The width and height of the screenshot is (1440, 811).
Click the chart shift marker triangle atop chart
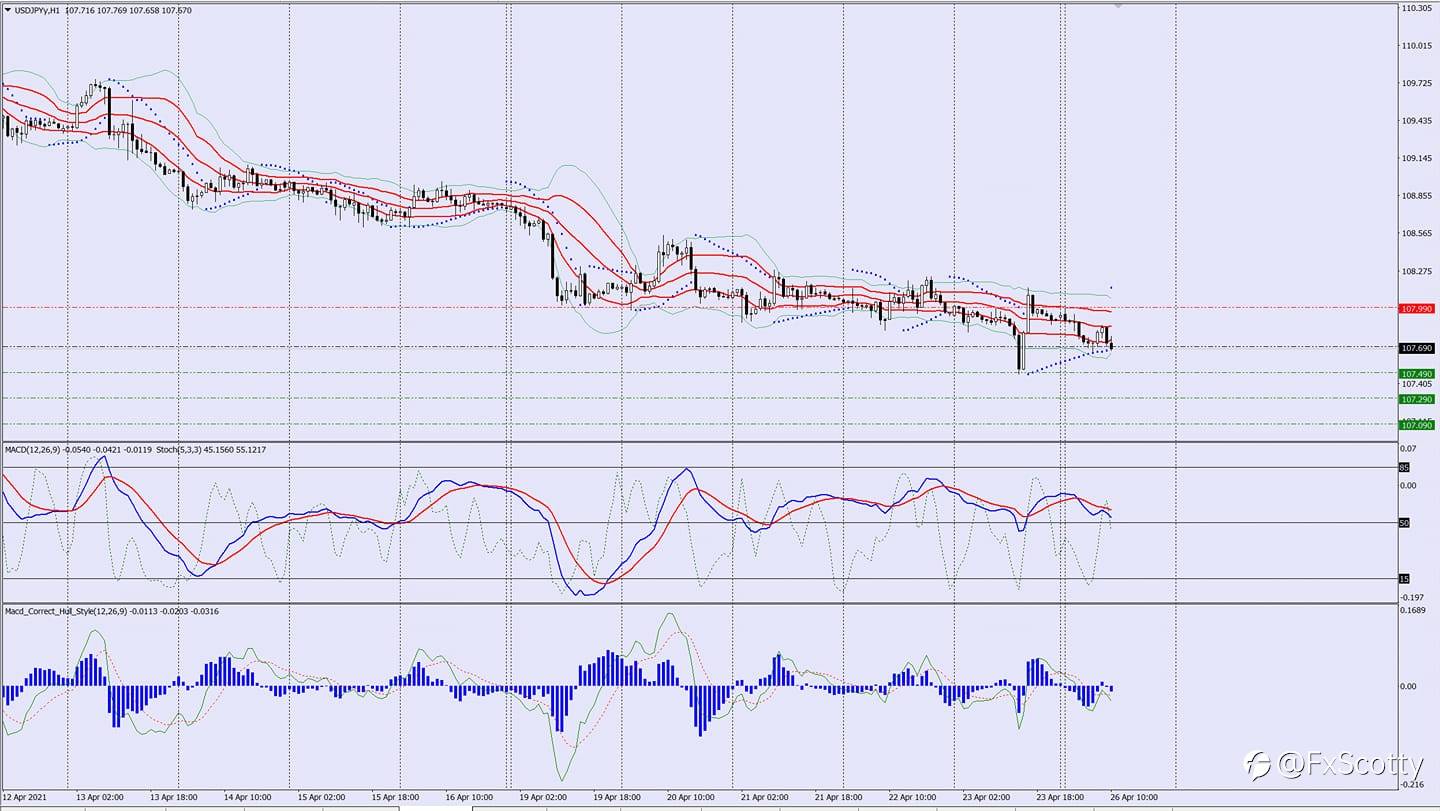1118,6
